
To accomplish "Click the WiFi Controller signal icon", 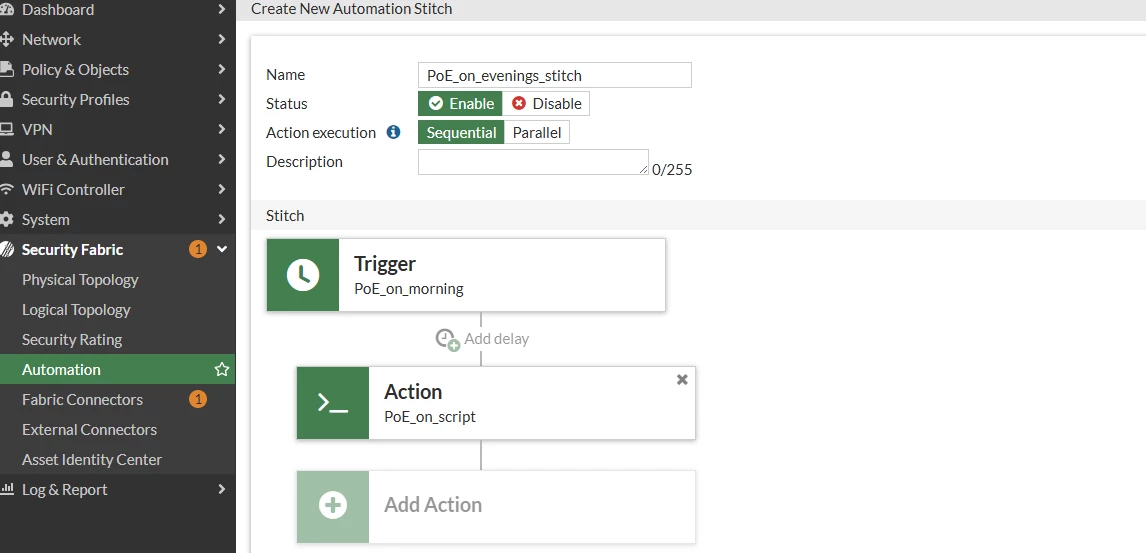I will point(7,189).
